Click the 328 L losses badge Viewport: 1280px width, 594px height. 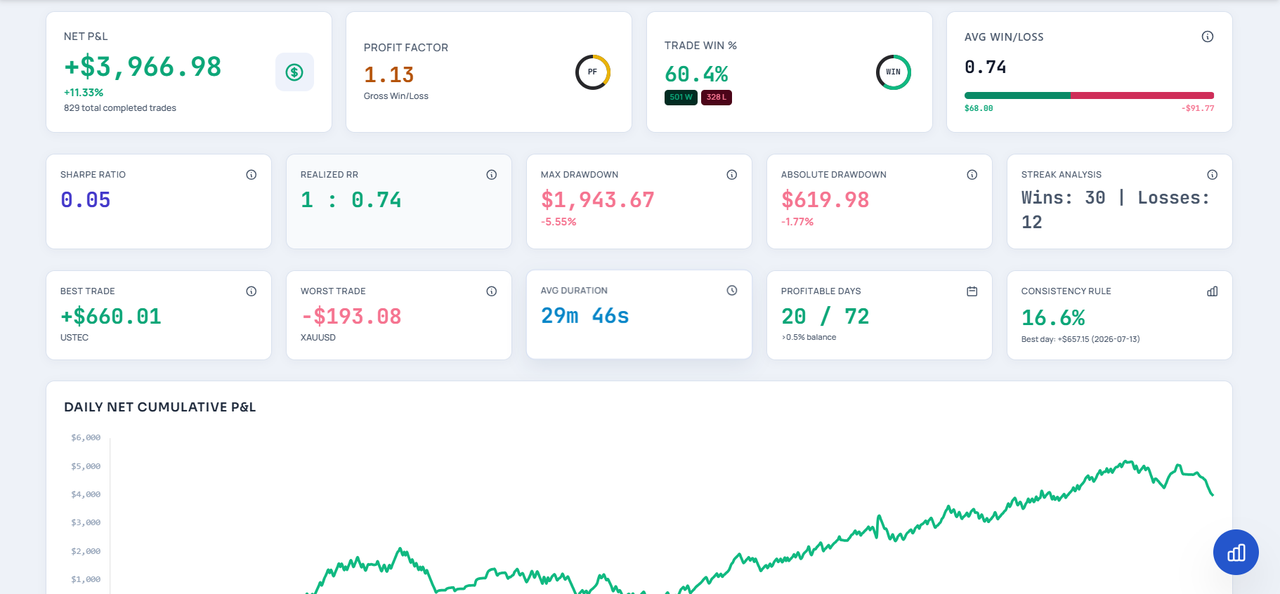tap(716, 97)
